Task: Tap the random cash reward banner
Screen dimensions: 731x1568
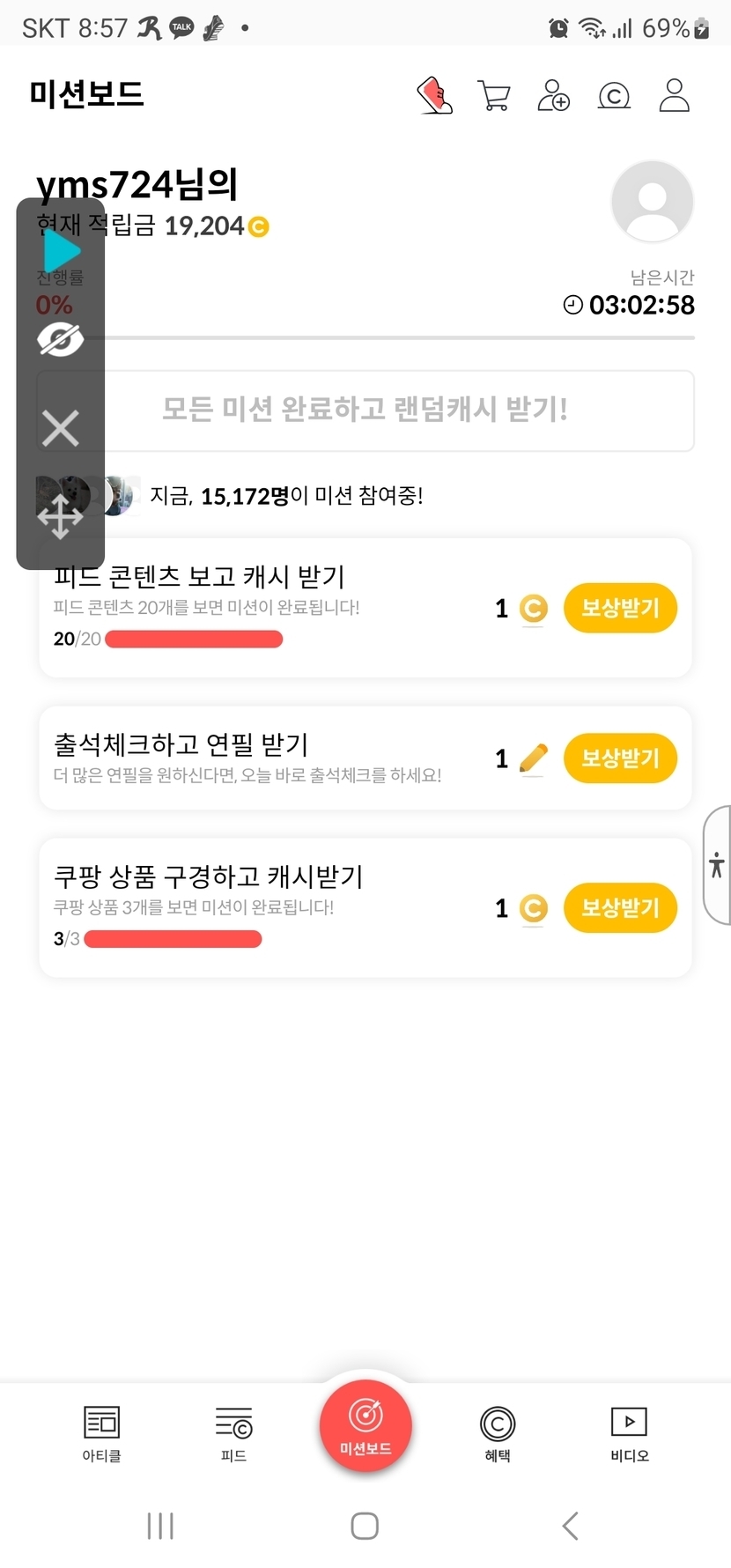Action: click(365, 410)
